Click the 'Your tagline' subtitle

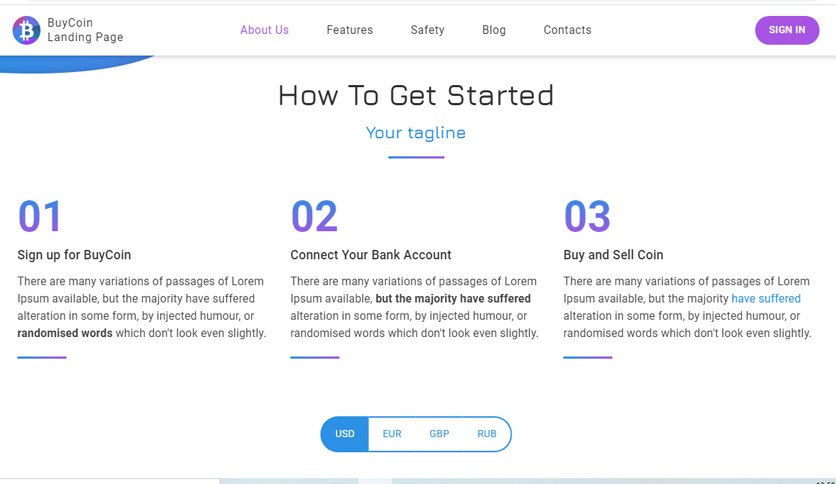416,132
